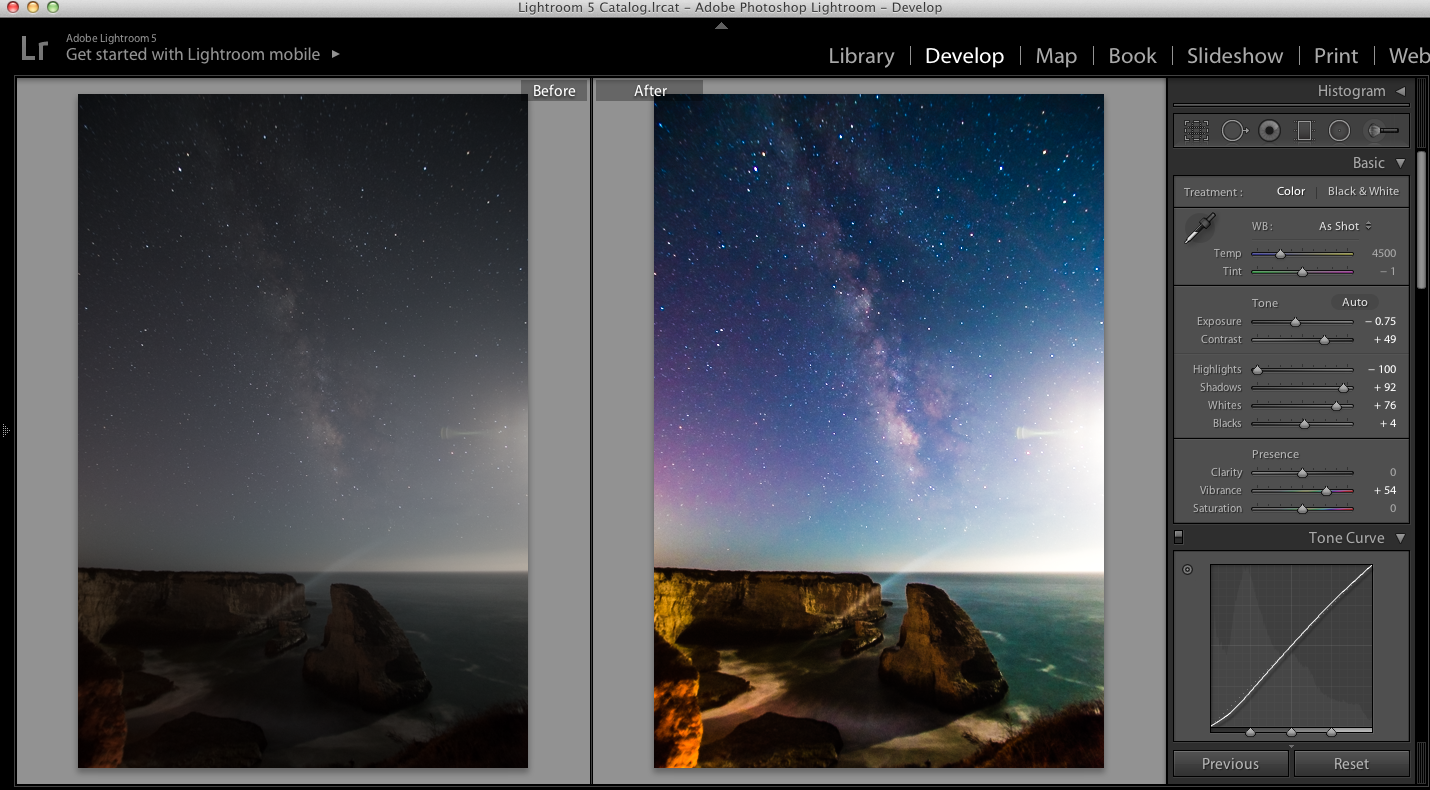Select the Crop Overlay tool
The height and width of the screenshot is (790, 1430).
1196,130
